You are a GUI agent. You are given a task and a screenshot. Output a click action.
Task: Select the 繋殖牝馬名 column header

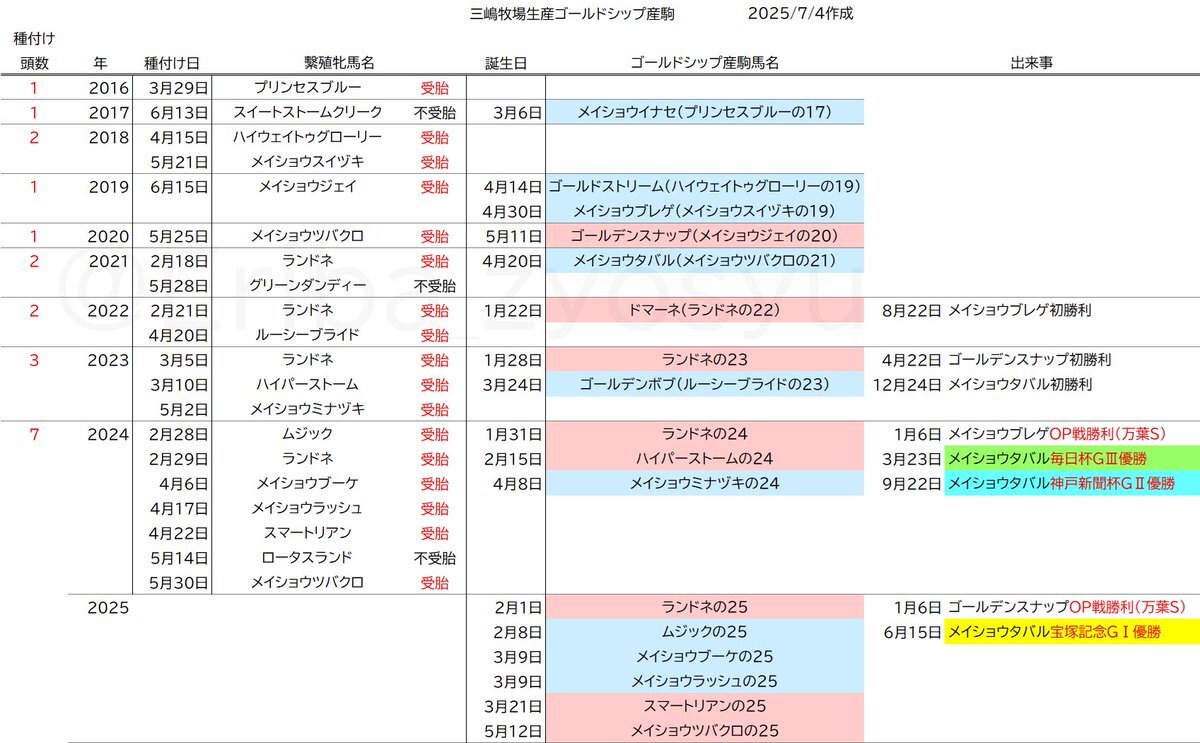(x=338, y=63)
